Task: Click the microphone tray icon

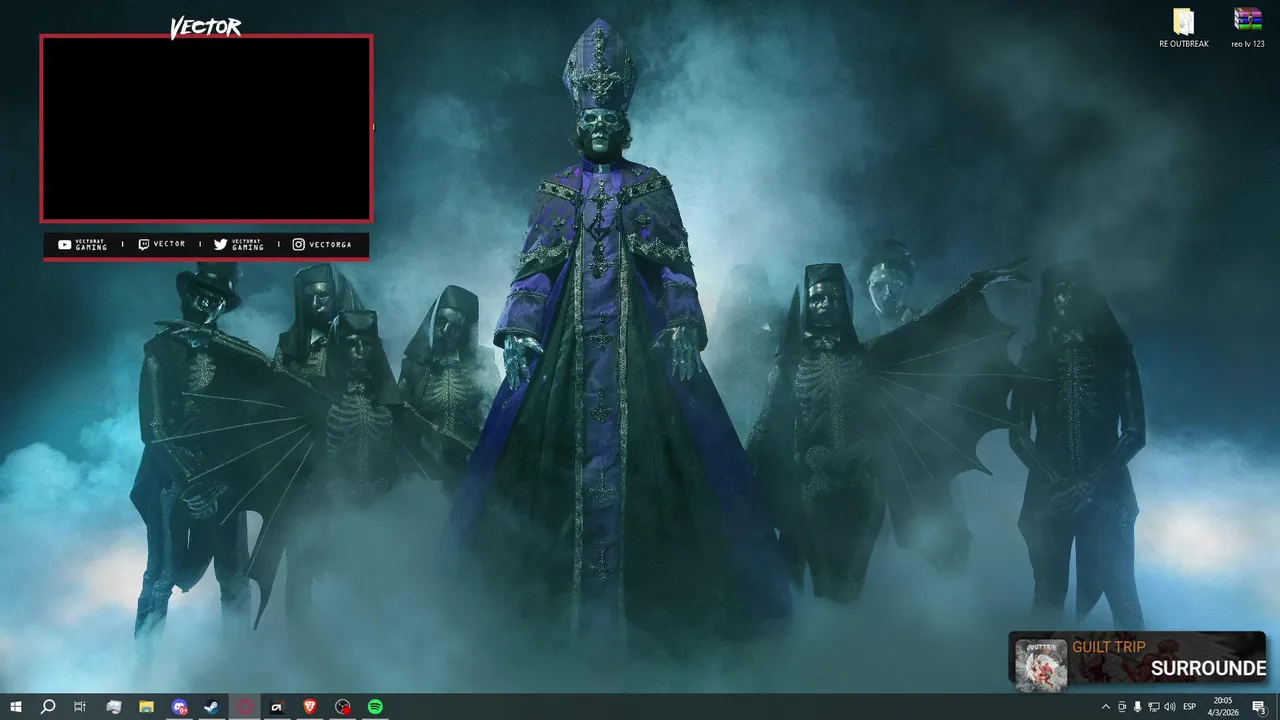Action: (x=1137, y=707)
